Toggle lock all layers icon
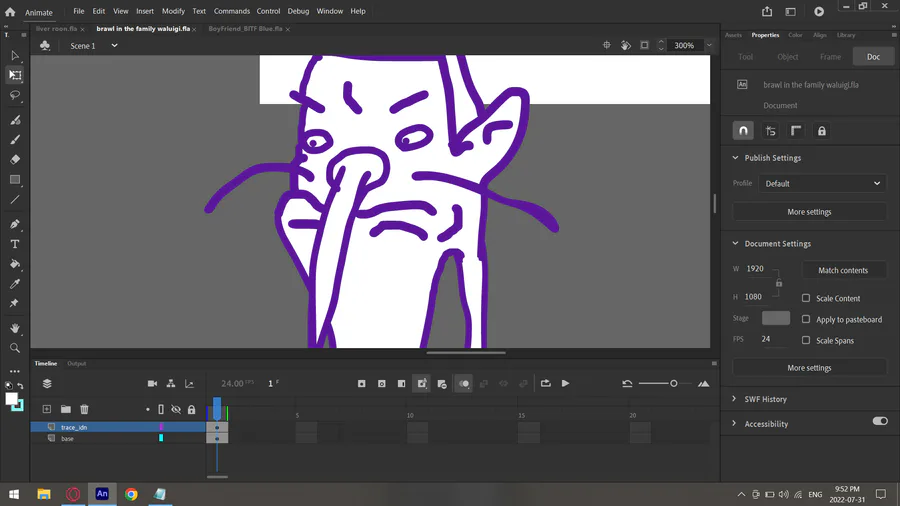Screen dimensions: 900x506 (191, 410)
